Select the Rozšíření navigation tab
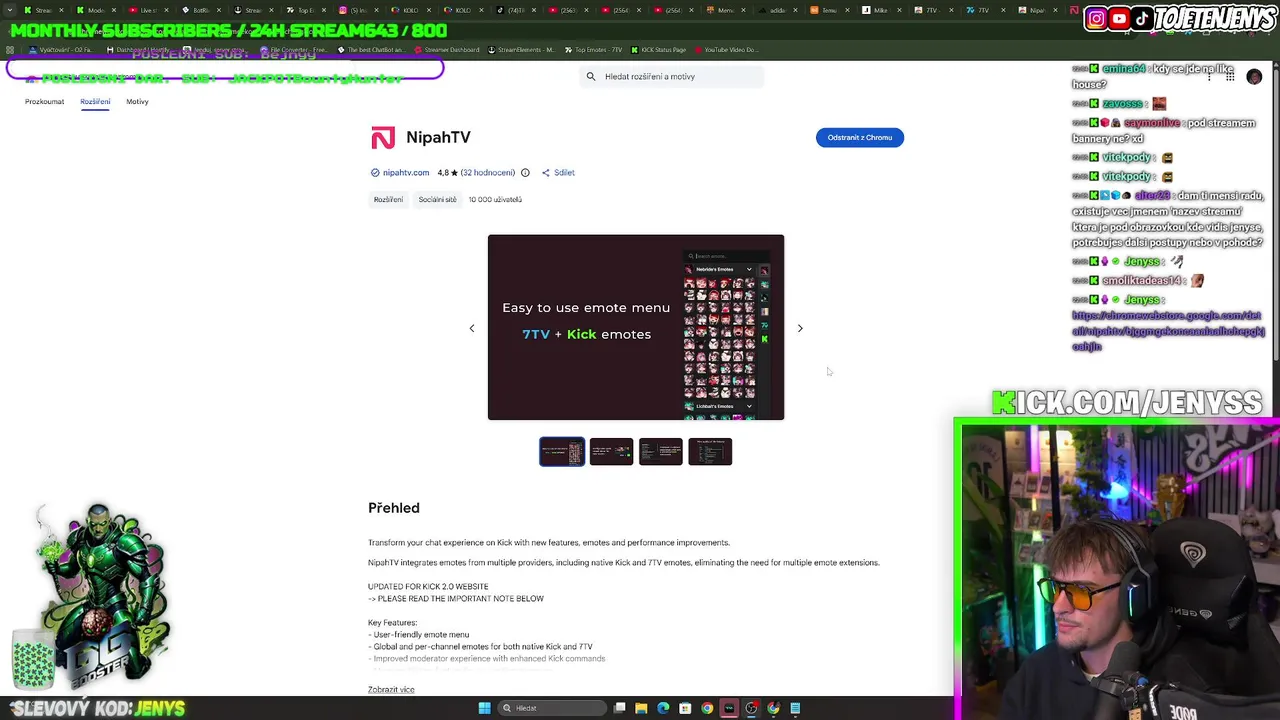This screenshot has height=720, width=1280. (95, 102)
